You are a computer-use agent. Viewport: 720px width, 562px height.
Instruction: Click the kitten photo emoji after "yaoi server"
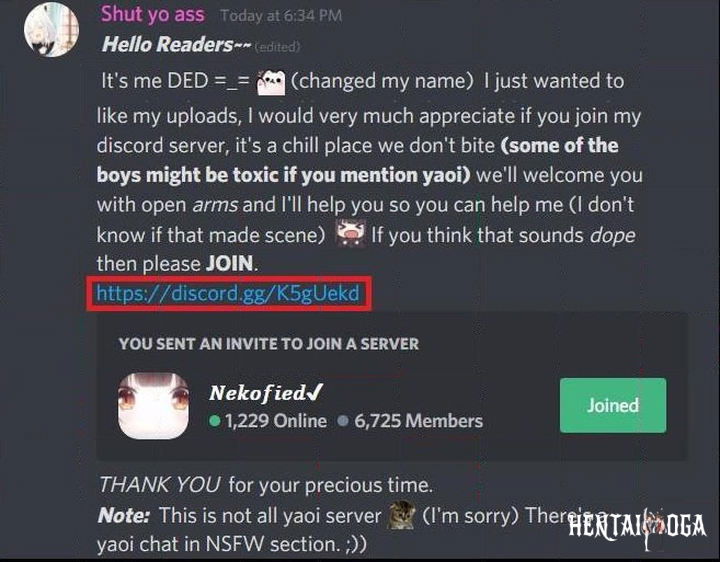click(401, 514)
